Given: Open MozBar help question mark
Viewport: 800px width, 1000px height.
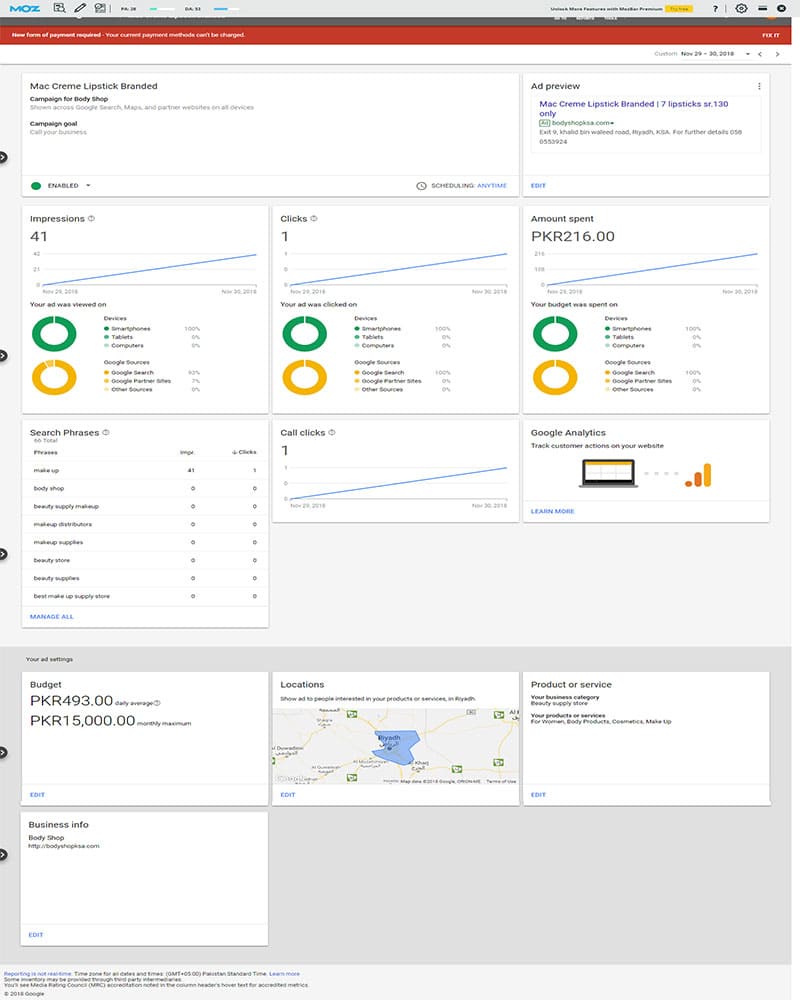Looking at the screenshot, I should 715,8.
